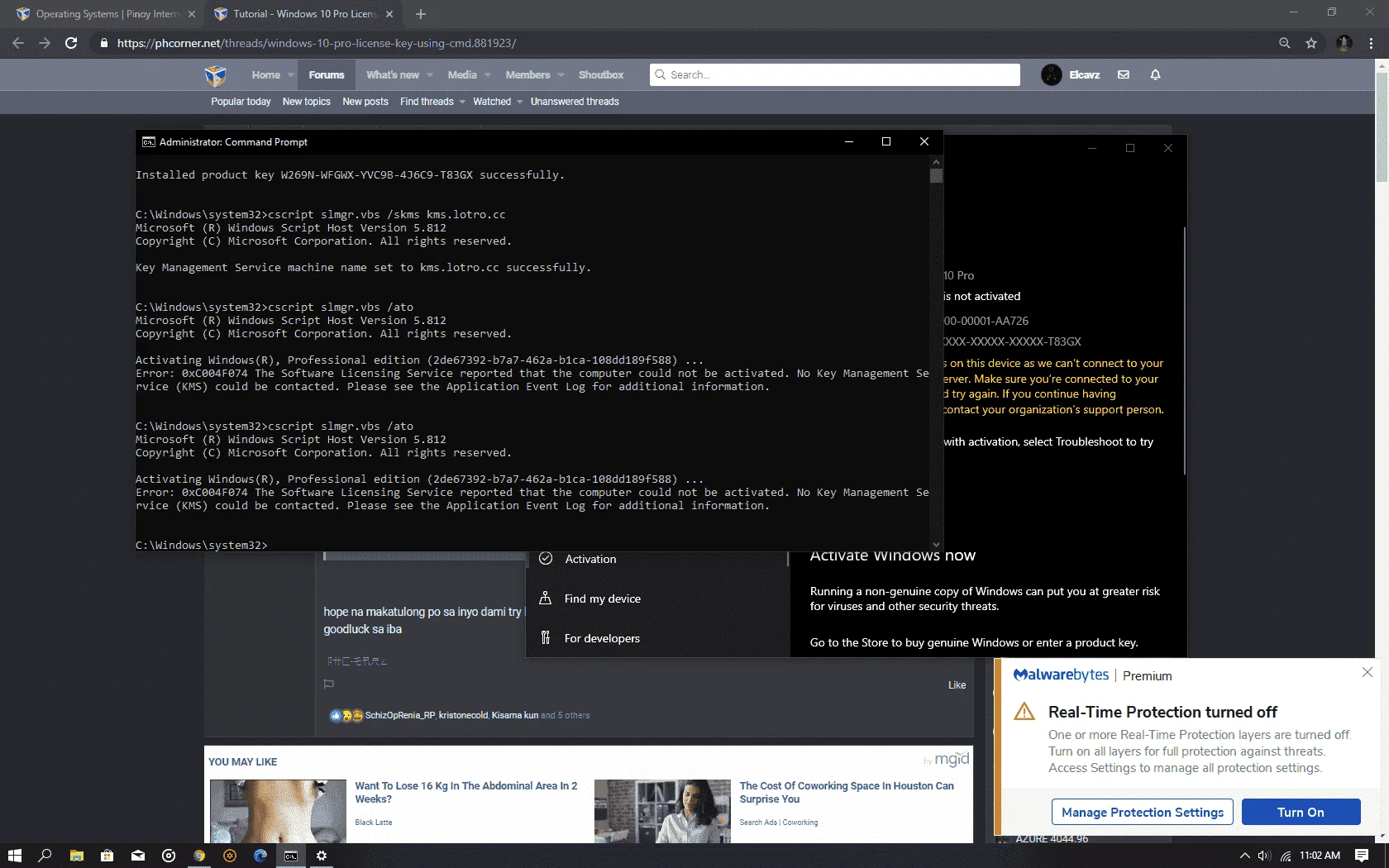Image resolution: width=1389 pixels, height=868 pixels.
Task: Open the 'Want To Lose 16 Kg' ad headline
Action: tap(466, 792)
